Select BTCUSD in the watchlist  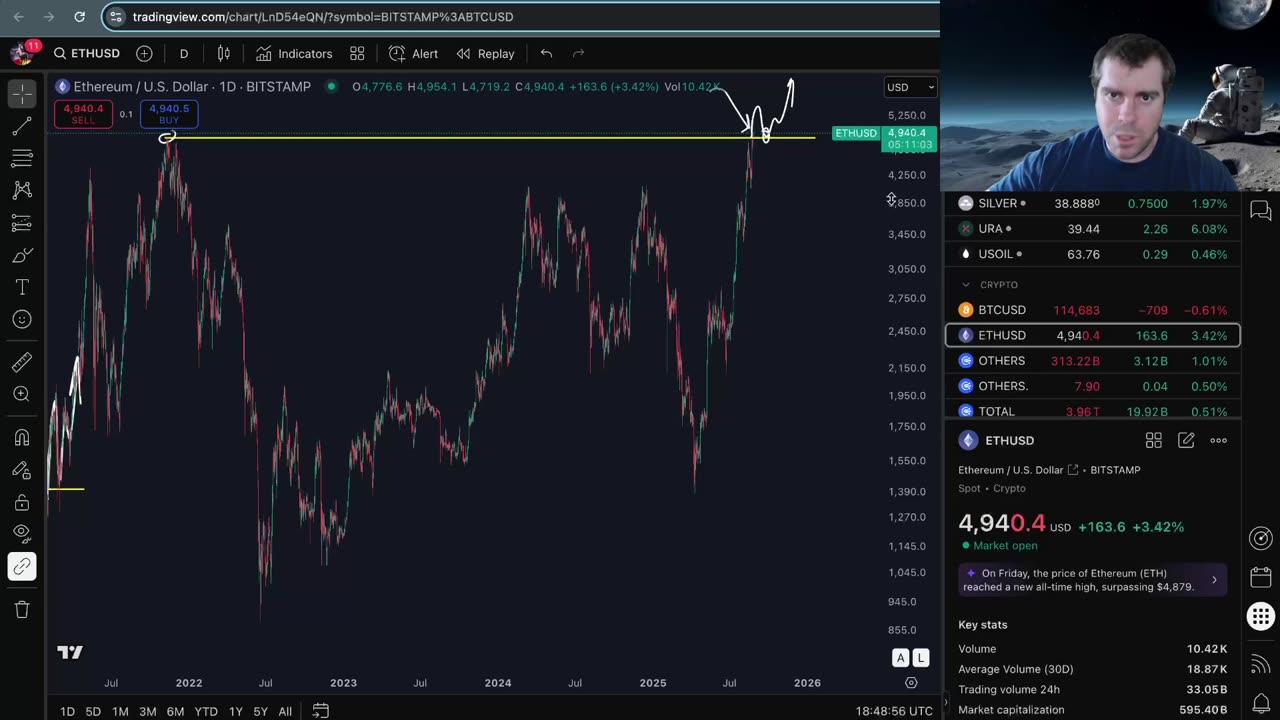[x=1093, y=310]
